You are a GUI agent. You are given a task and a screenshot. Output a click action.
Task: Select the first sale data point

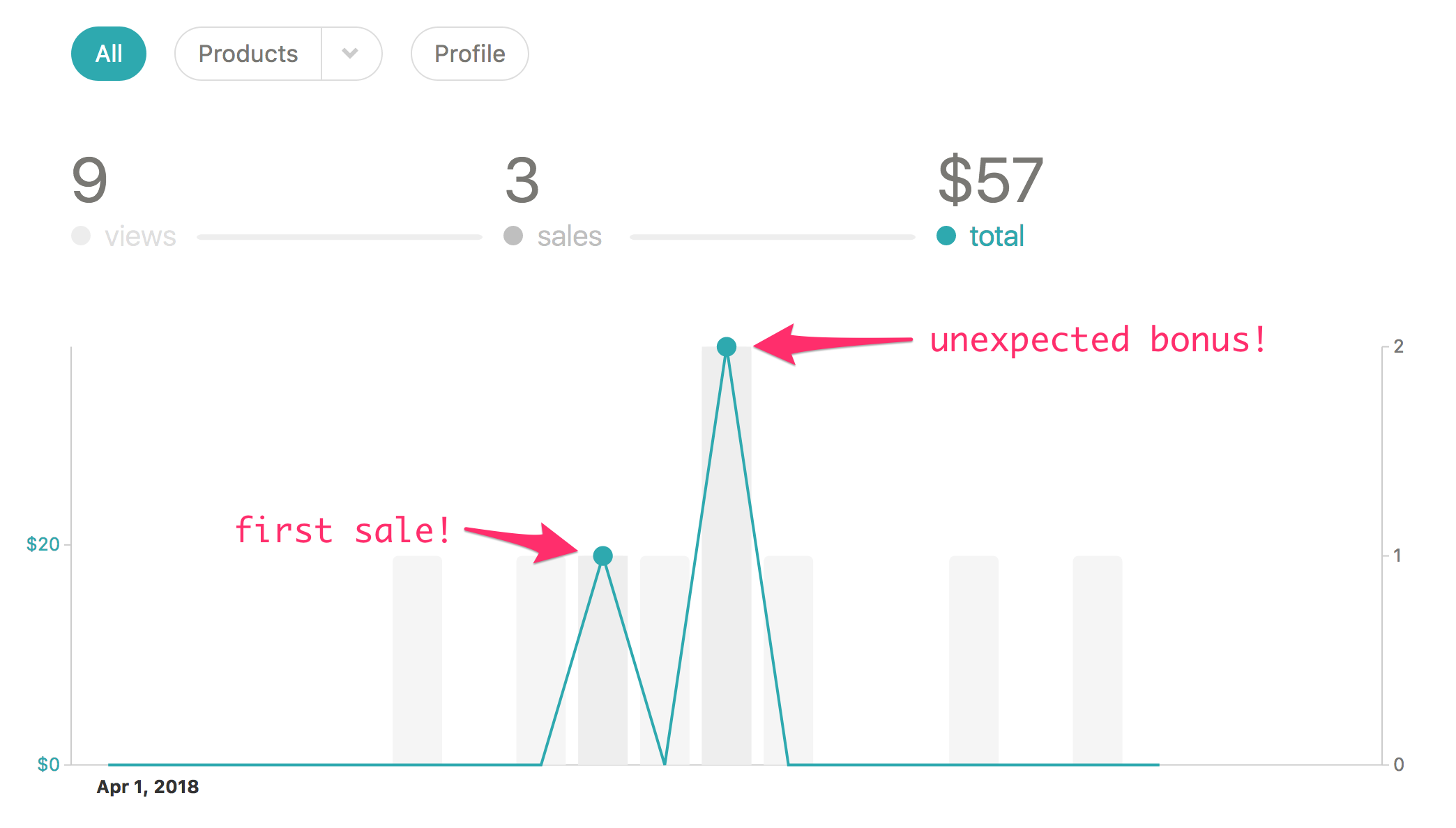click(x=603, y=555)
